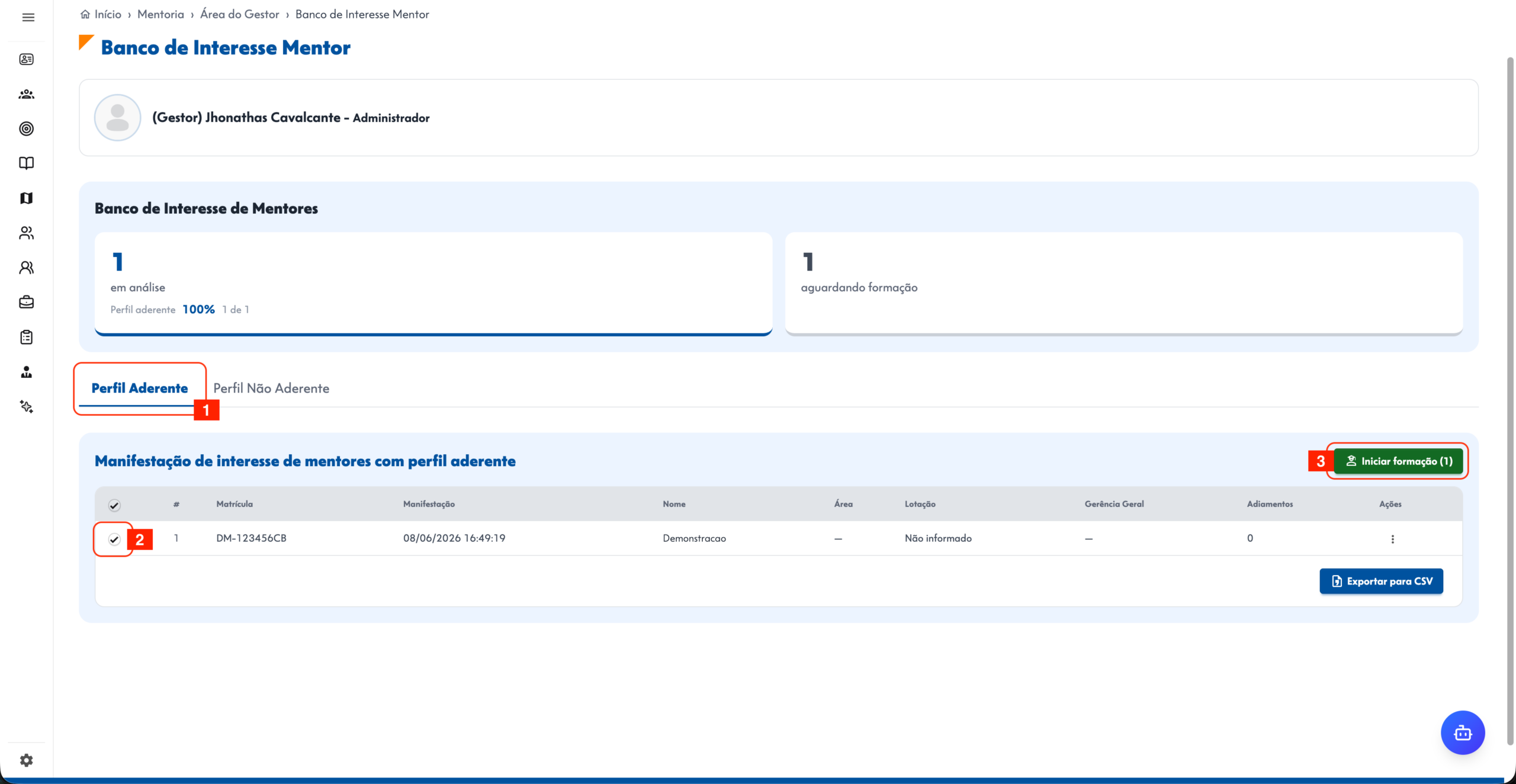Open the target goals sidebar icon
This screenshot has width=1516, height=784.
pos(27,128)
